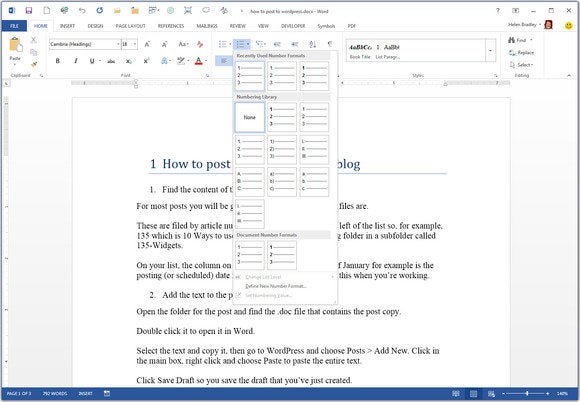Switch to Web Layout view in the status bar

tap(491, 393)
